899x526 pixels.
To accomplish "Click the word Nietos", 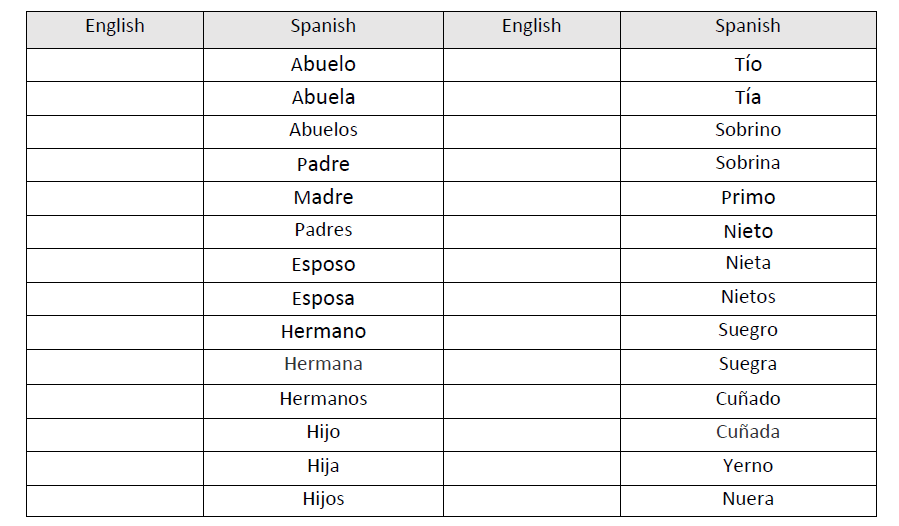I will (x=748, y=297).
